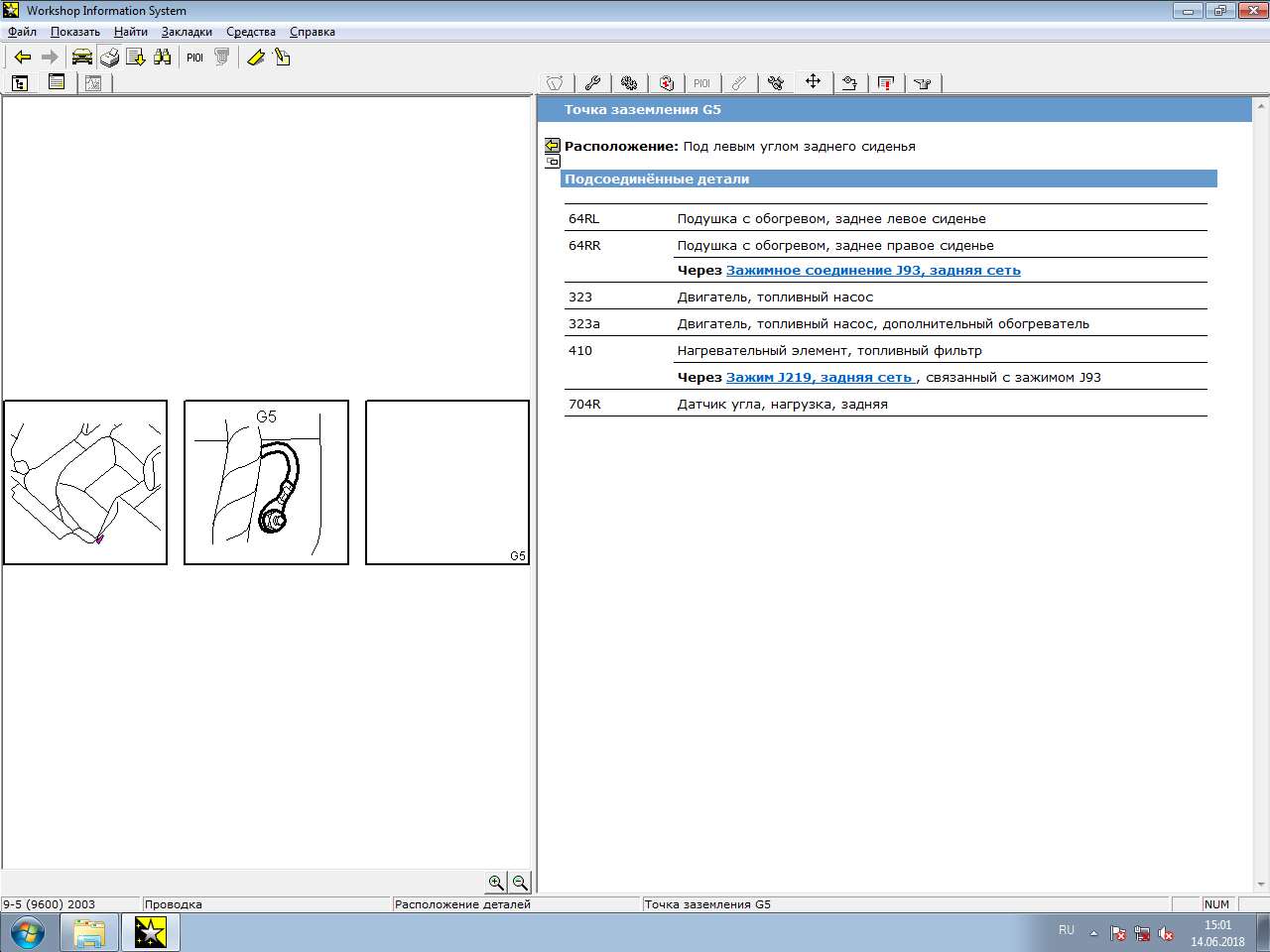Screen dimensions: 1270x952
Task: Switch to the tree structure view tab
Action: coord(20,83)
